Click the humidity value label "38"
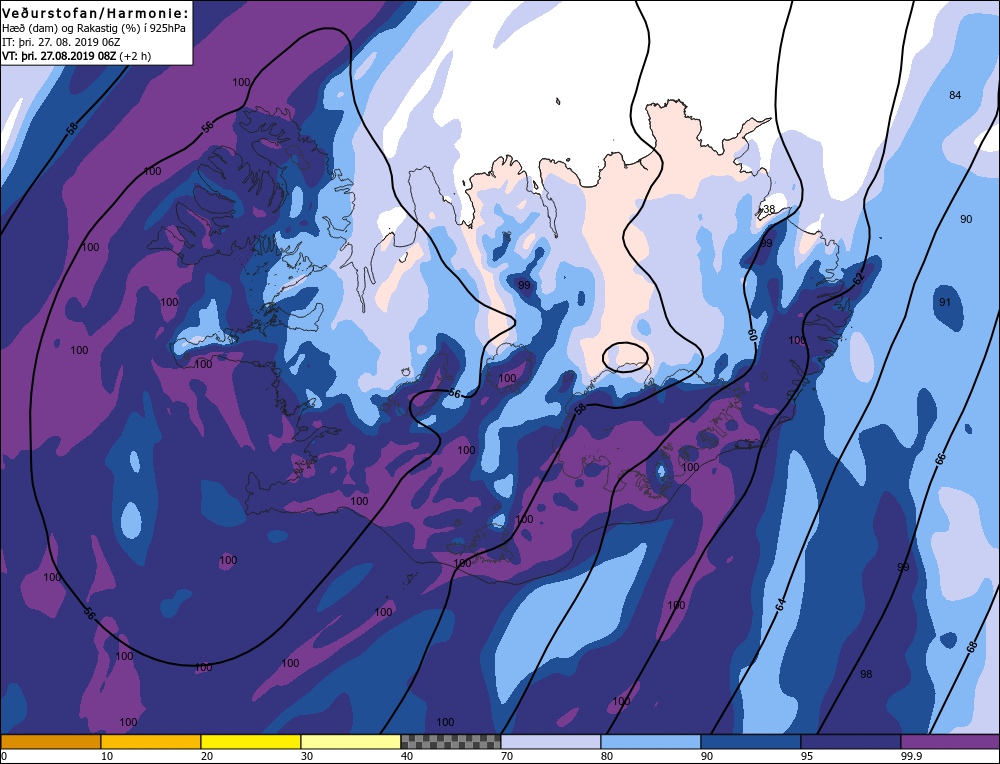The width and height of the screenshot is (1000, 764). coord(769,209)
